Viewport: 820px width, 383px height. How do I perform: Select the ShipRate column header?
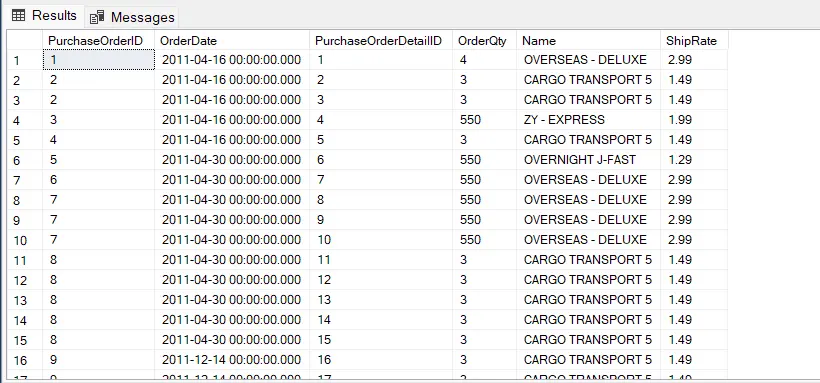point(694,40)
